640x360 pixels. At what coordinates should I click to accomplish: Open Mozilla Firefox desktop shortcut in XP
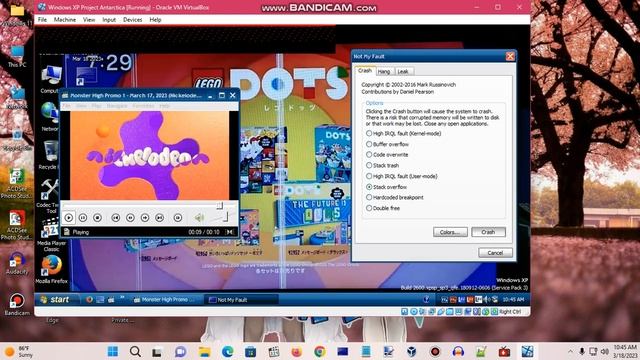pyautogui.click(x=51, y=269)
